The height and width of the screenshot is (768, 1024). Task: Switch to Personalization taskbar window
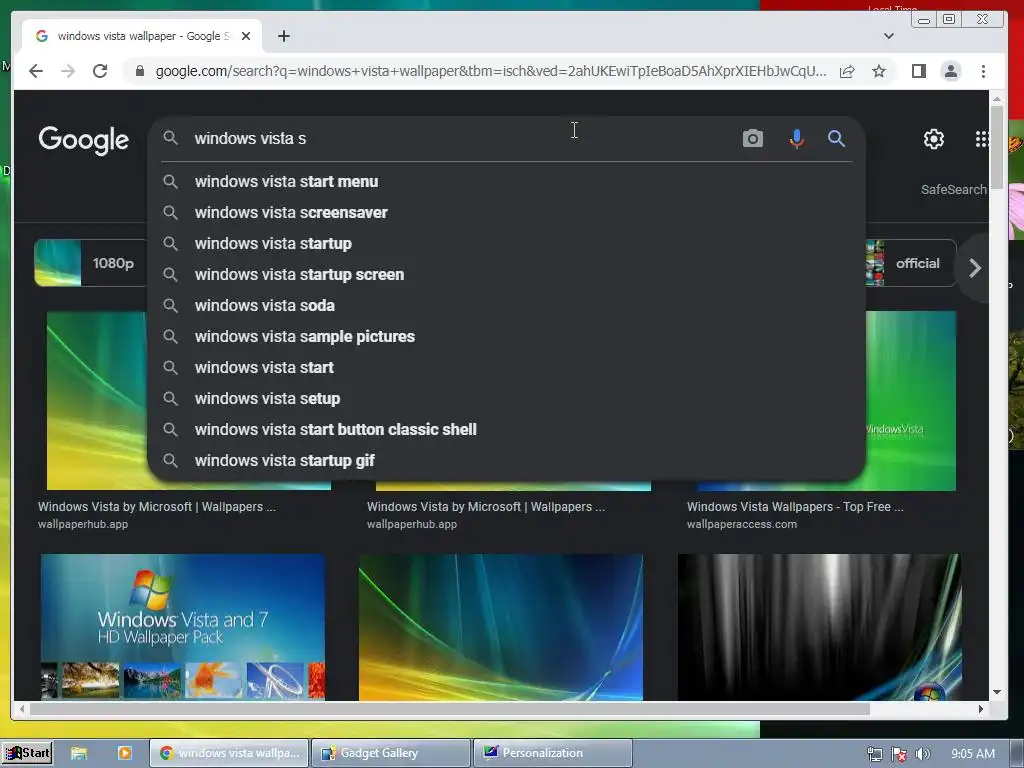(x=552, y=753)
